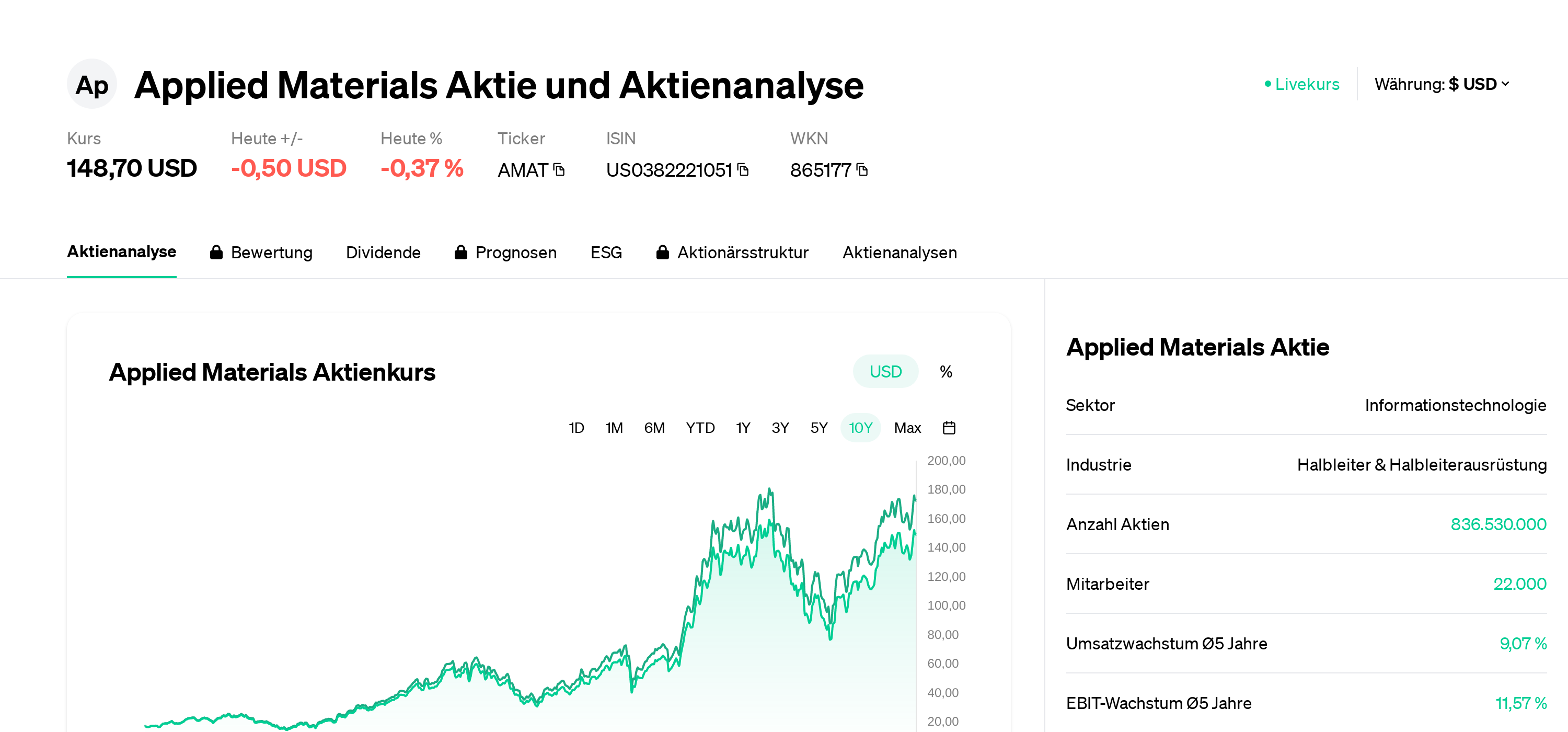
Task: Copy the AMAT ticker symbol icon
Action: coord(559,170)
